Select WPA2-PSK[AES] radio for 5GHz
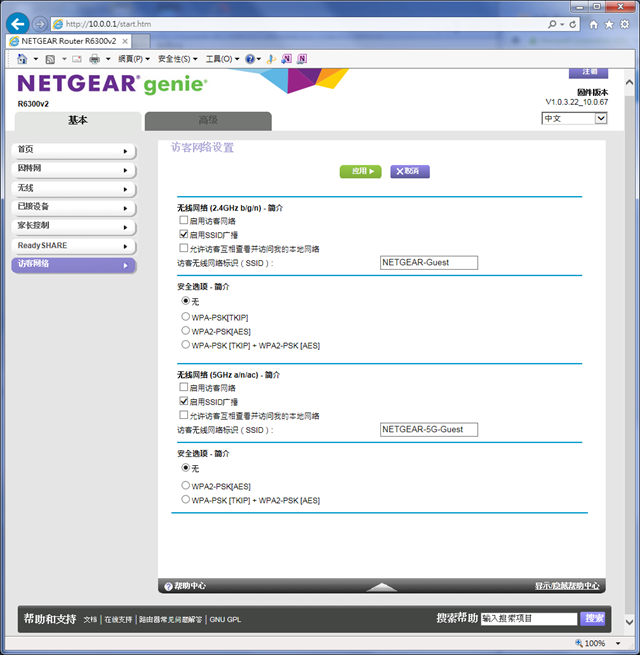This screenshot has height=655, width=640. (x=185, y=485)
